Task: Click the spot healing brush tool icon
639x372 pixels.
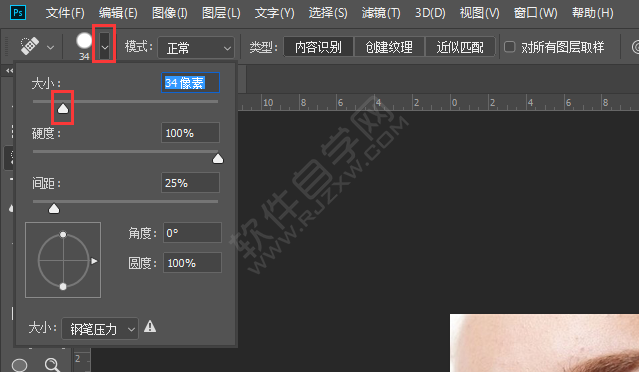Action: pos(30,46)
